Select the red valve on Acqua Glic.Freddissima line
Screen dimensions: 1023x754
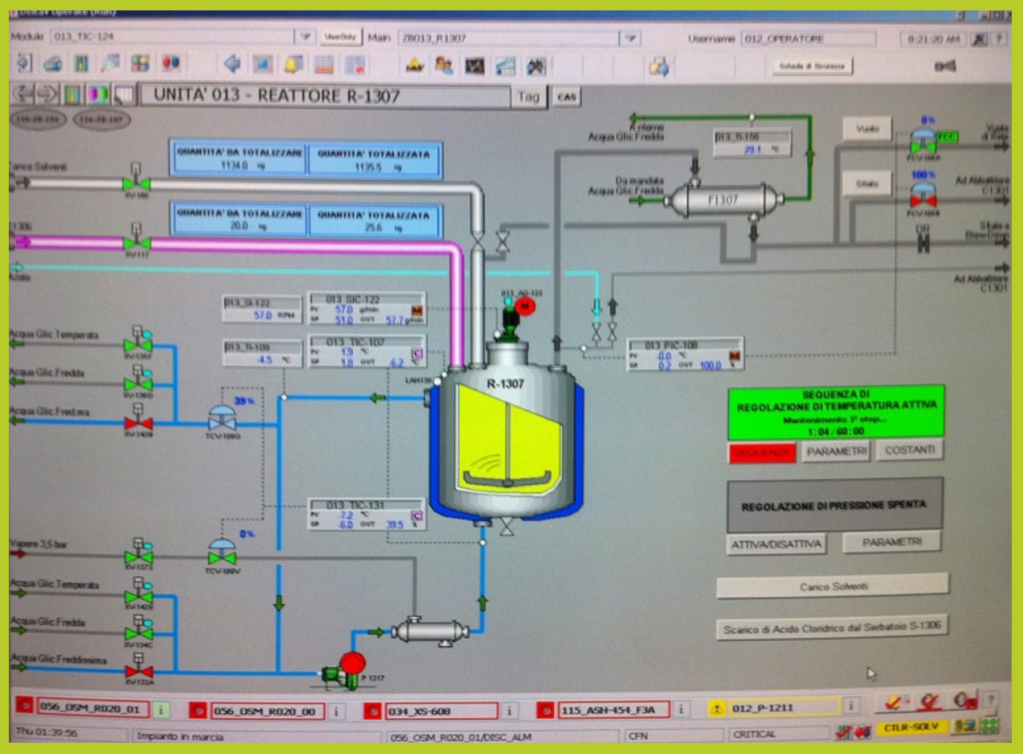(138, 672)
